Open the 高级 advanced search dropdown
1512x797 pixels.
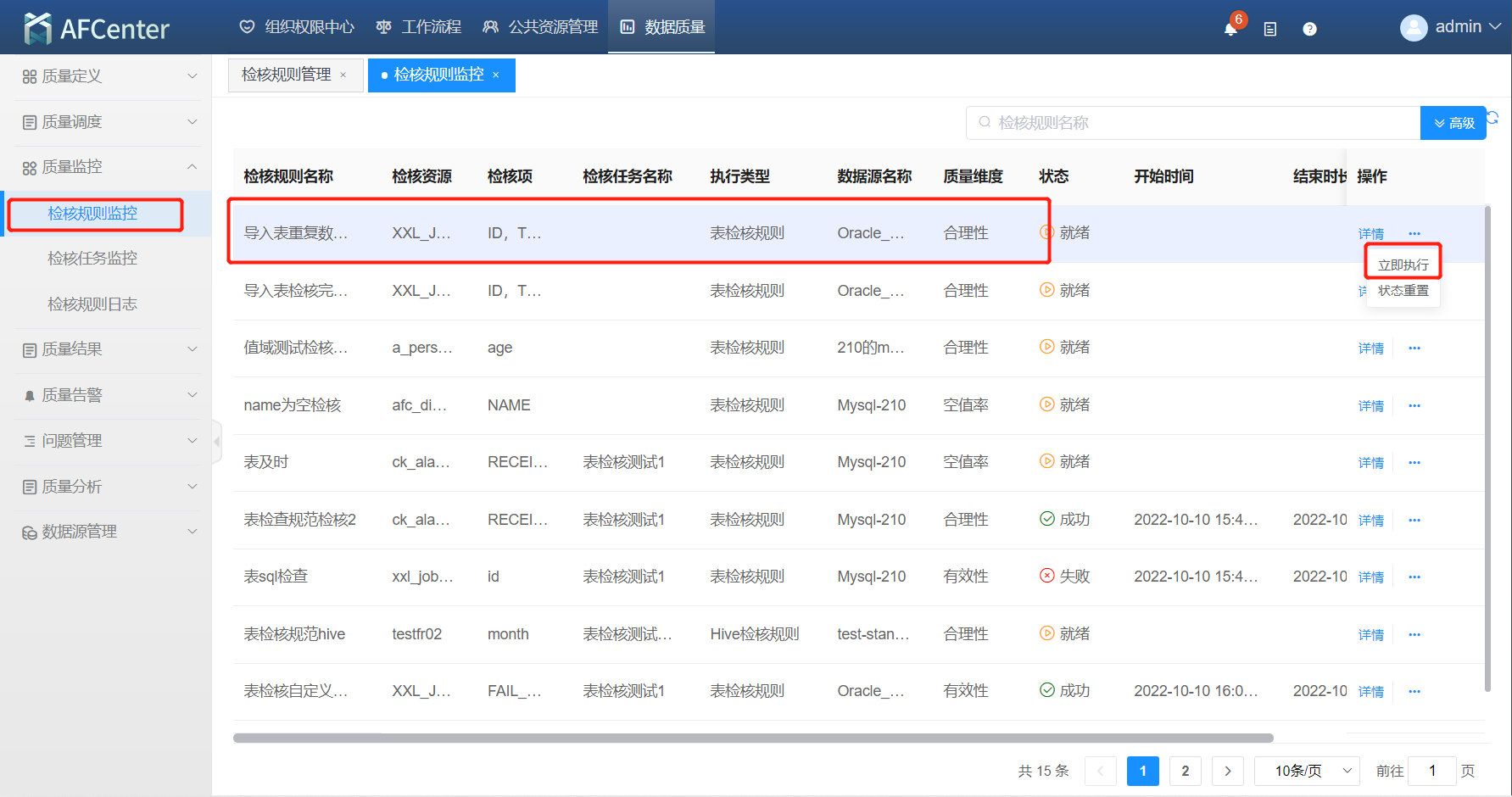tap(1453, 123)
